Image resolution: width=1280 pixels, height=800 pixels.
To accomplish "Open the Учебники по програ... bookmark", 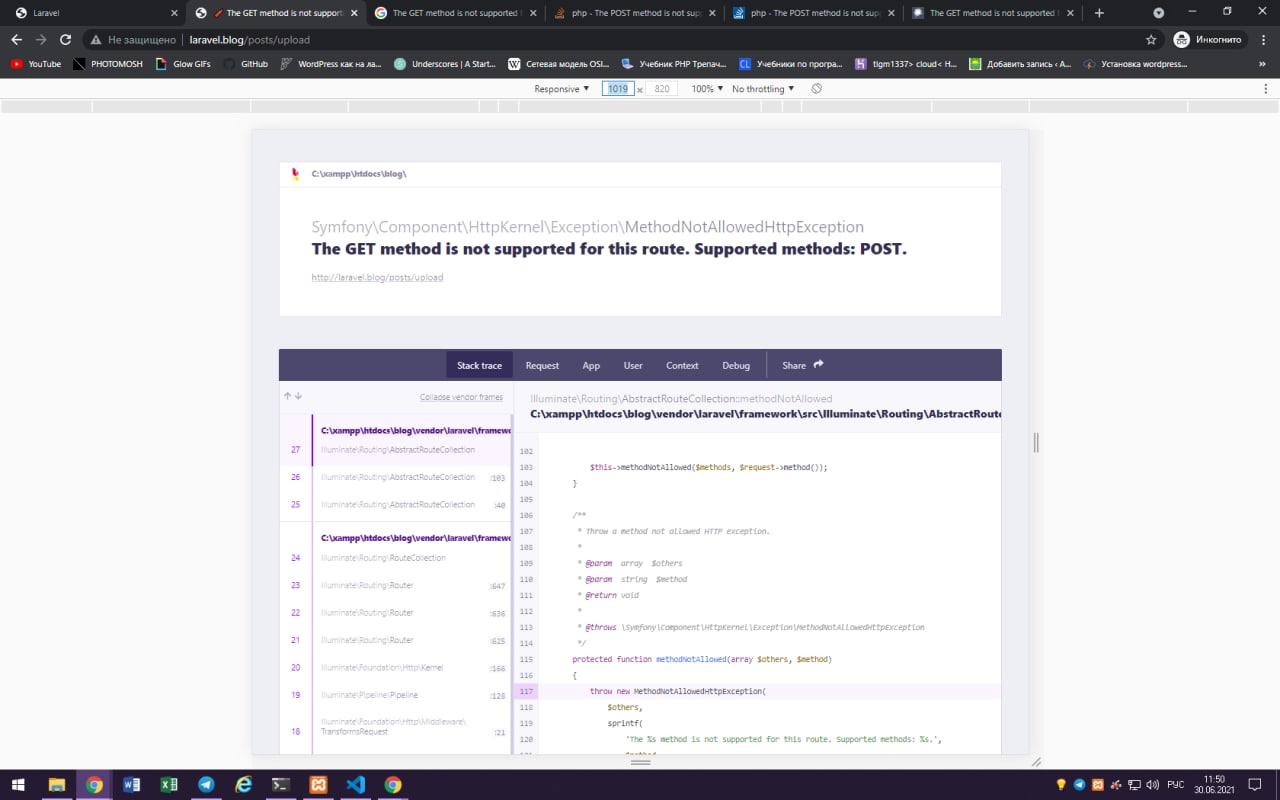I will [791, 64].
